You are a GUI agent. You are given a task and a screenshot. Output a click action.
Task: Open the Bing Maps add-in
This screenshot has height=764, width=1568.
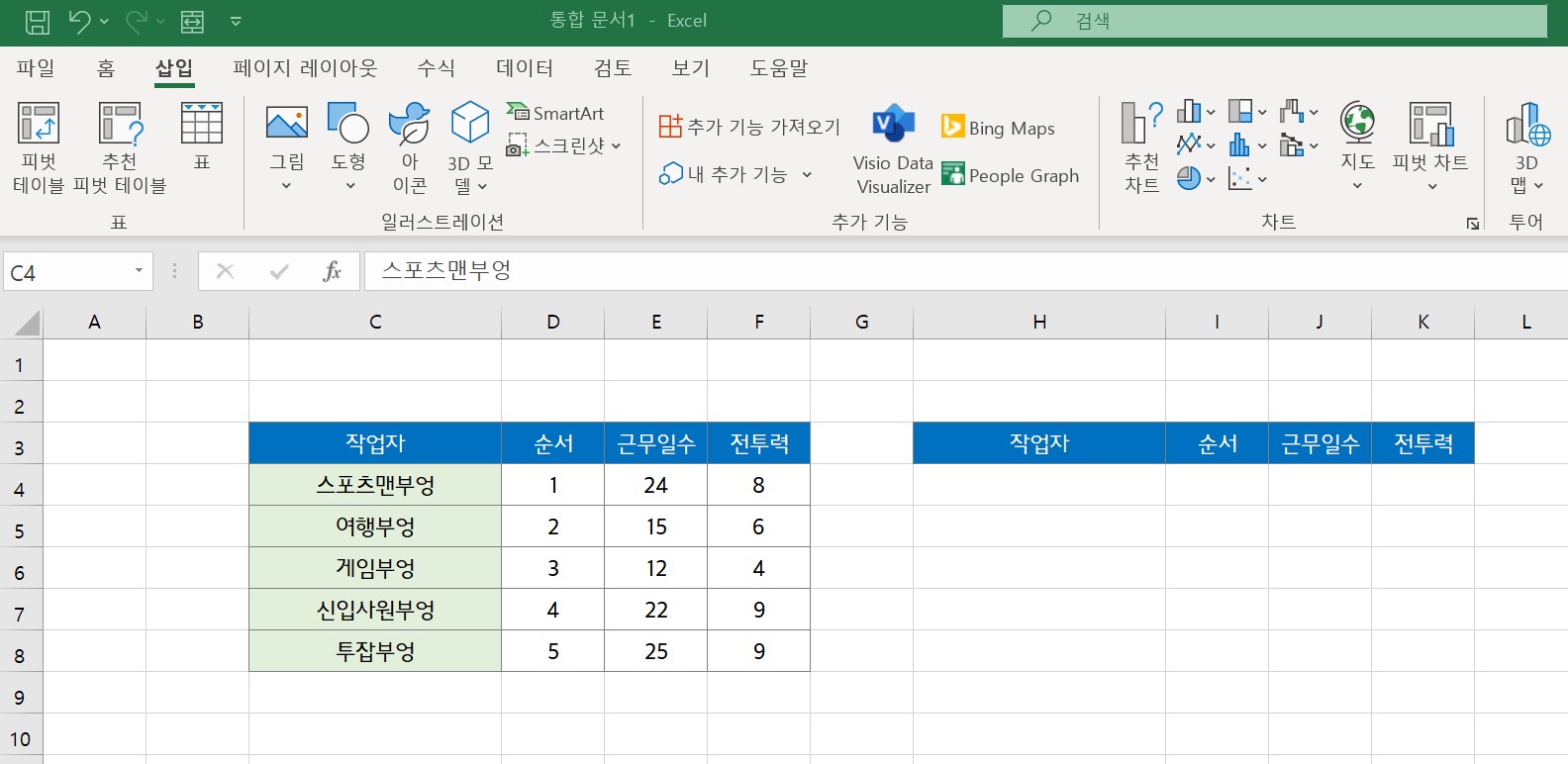pyautogui.click(x=998, y=128)
